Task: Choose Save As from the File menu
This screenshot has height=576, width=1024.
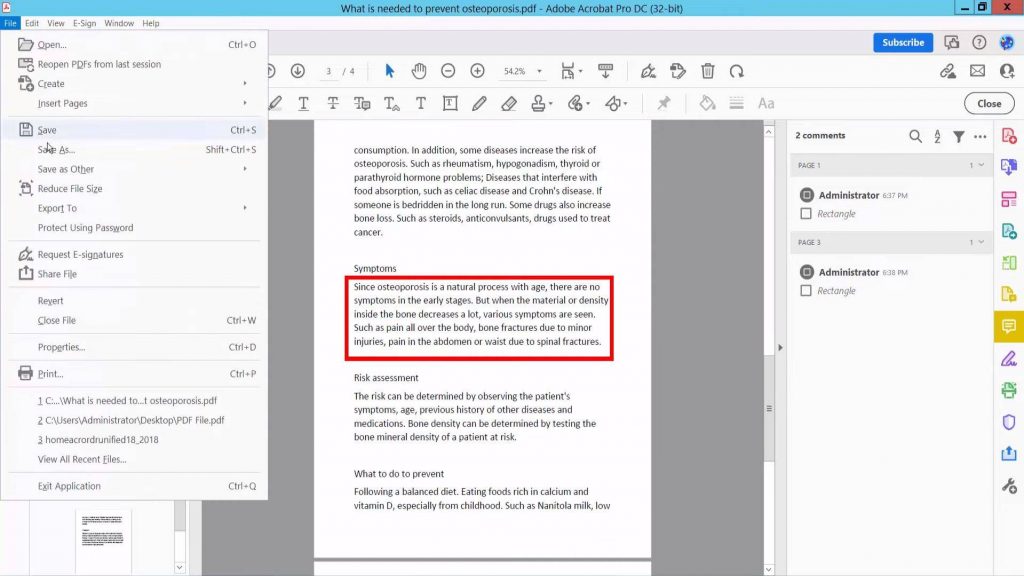Action: pos(55,148)
